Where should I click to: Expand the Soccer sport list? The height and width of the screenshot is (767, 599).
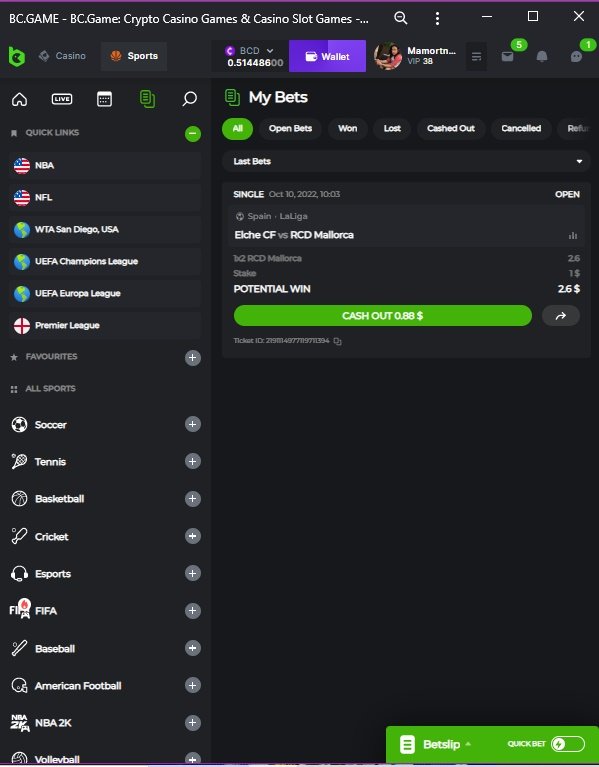(x=193, y=424)
